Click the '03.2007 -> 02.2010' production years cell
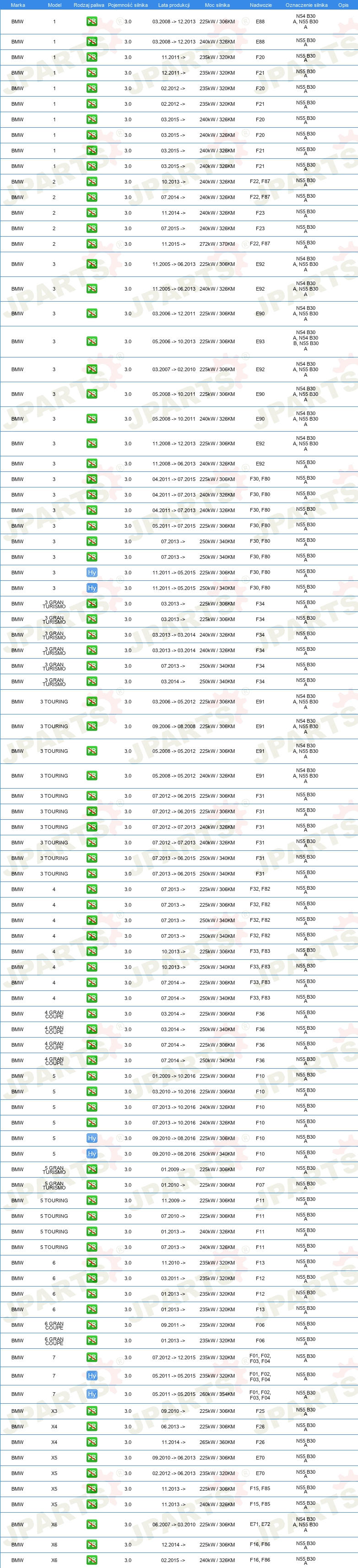This screenshot has height=1568, width=358. click(174, 369)
